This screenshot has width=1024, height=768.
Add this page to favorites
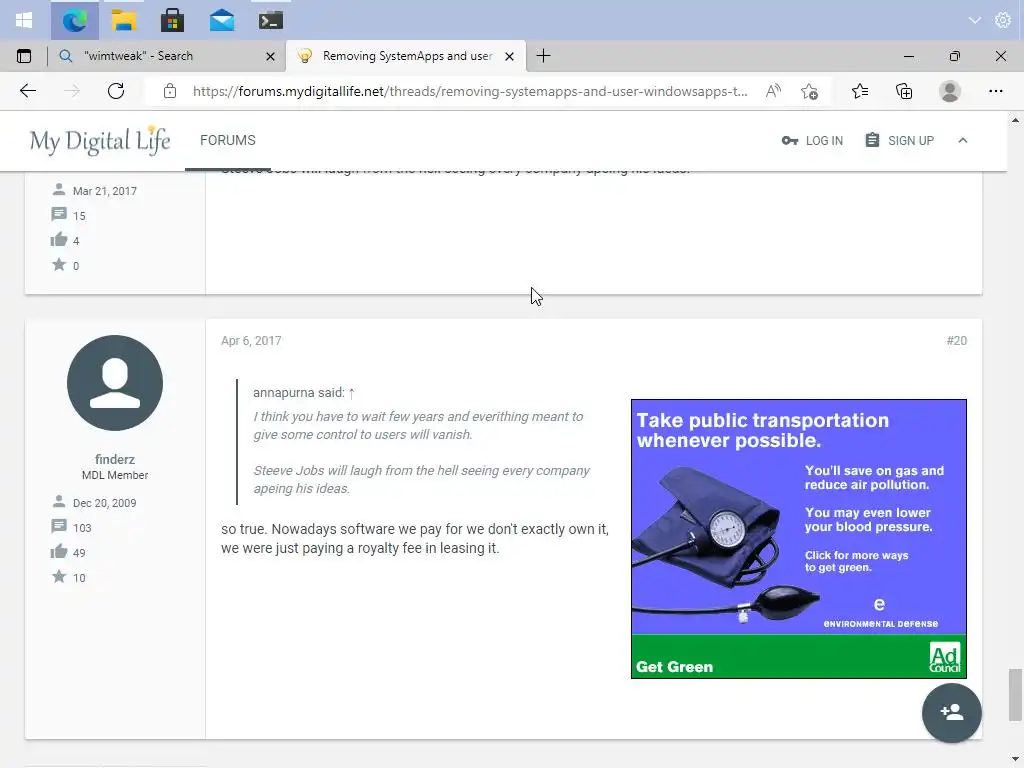coord(809,91)
